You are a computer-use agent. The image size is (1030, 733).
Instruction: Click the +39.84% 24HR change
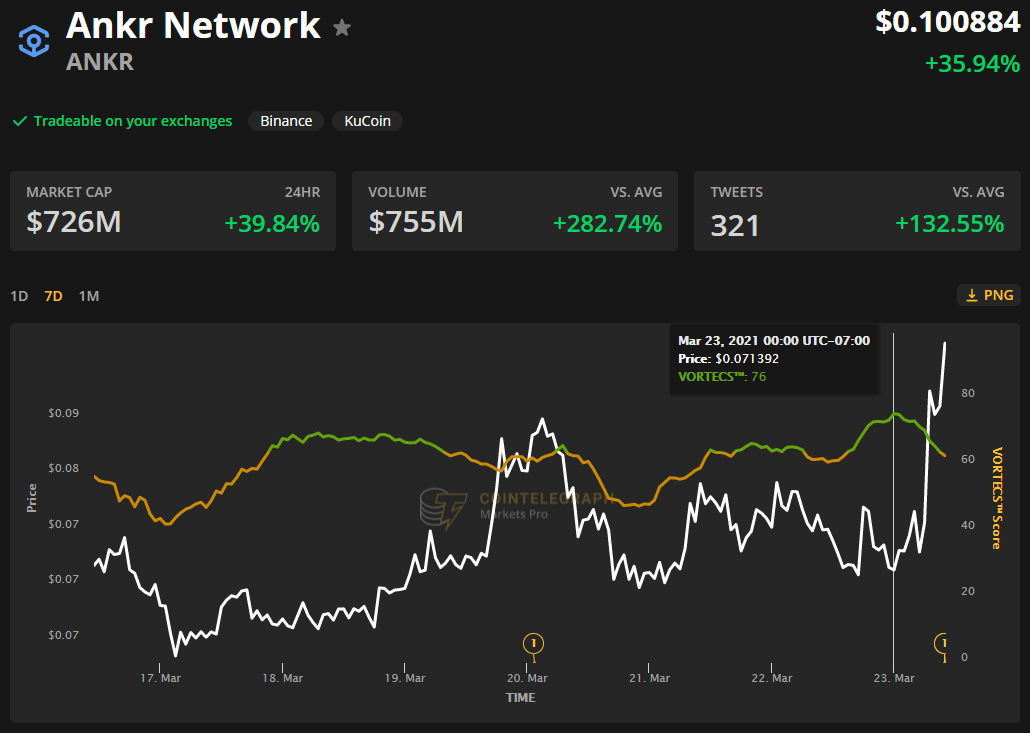coord(272,224)
